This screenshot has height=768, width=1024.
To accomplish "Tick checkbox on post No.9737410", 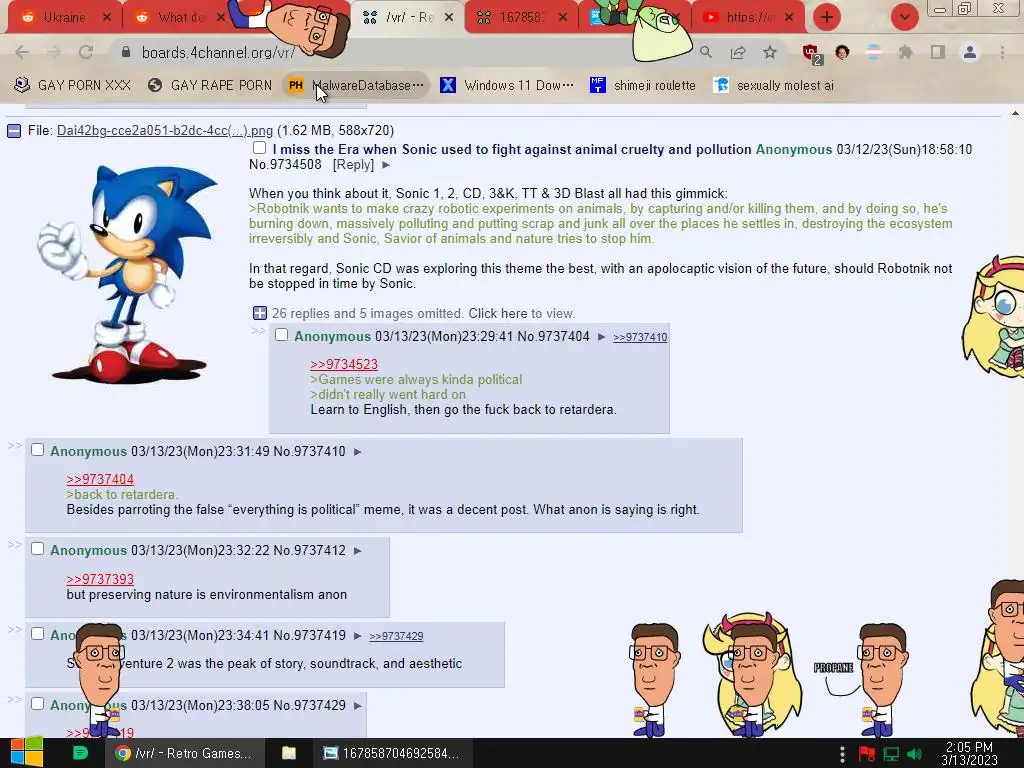I will click(x=37, y=450).
